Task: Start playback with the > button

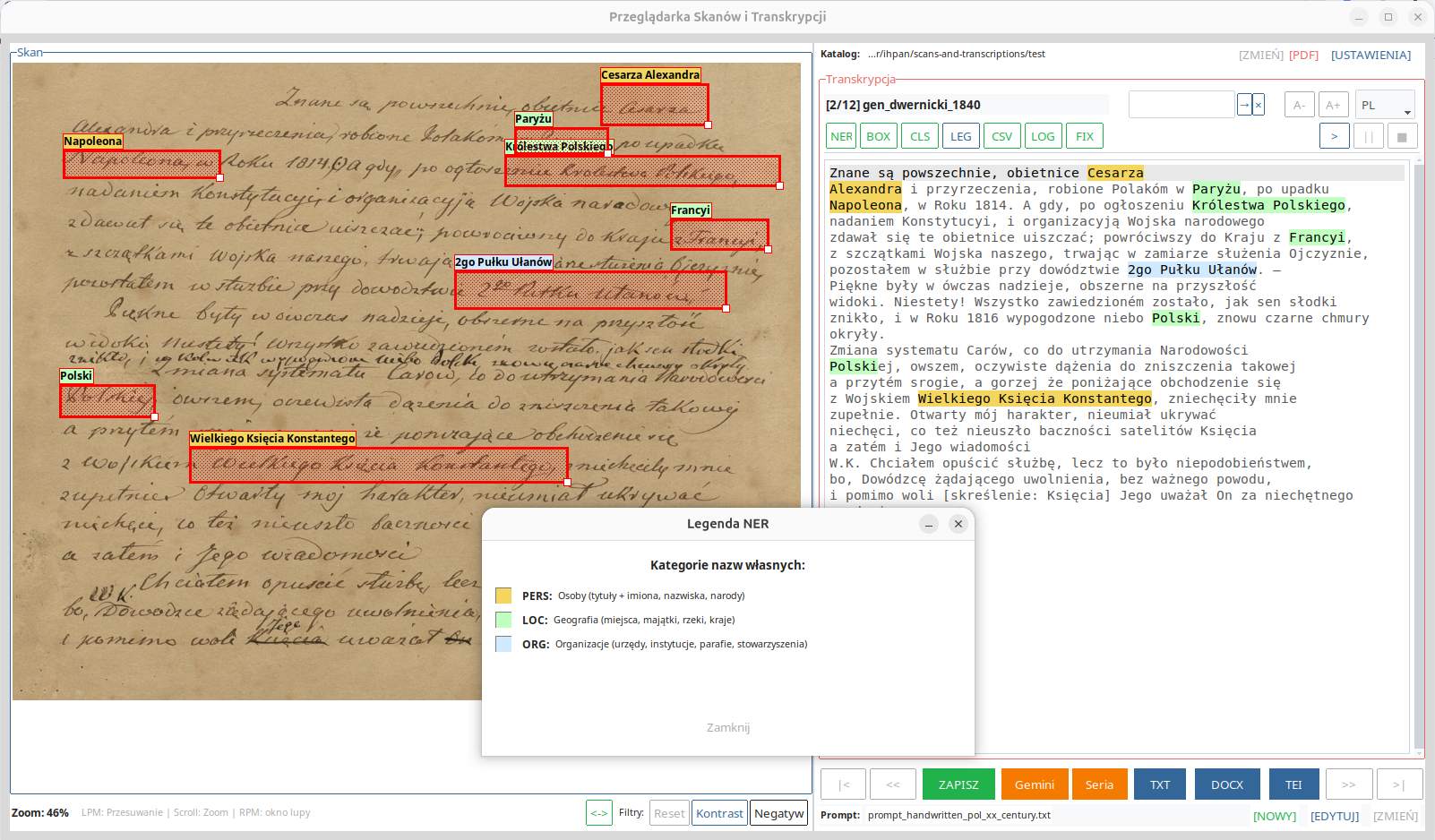Action: point(1335,136)
